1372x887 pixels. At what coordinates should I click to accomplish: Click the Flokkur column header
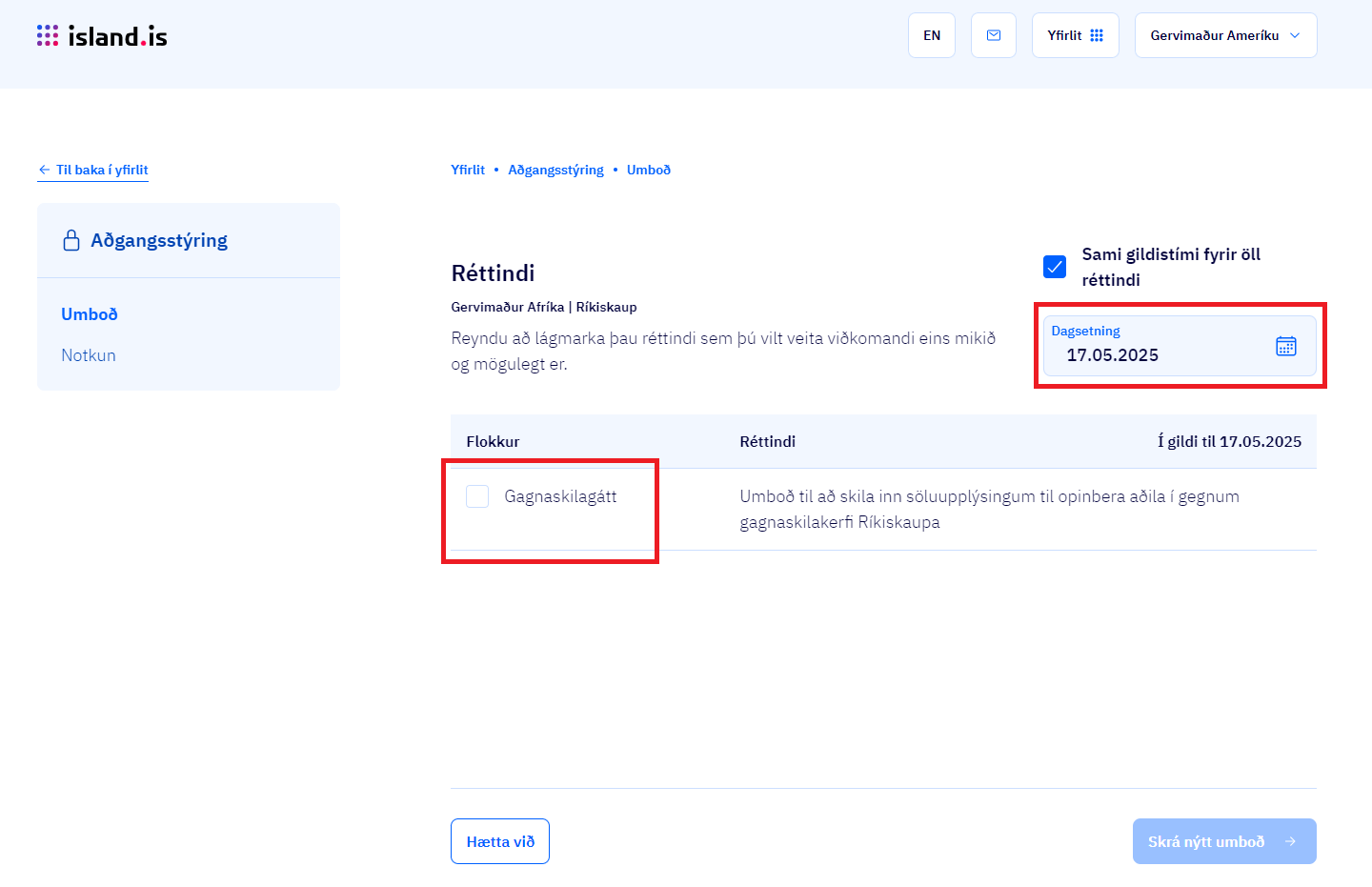493,441
